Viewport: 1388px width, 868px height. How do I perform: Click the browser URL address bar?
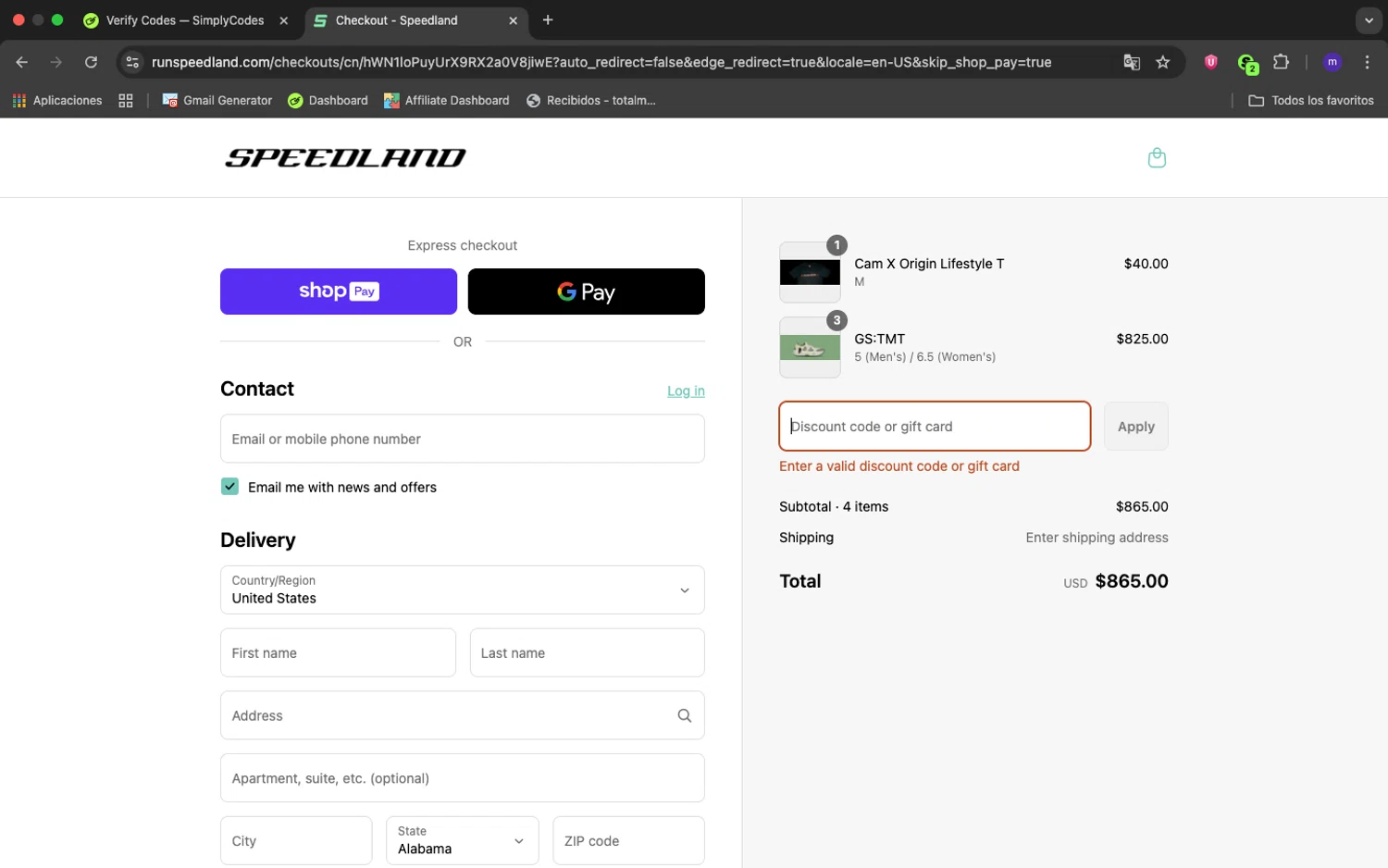pos(601,62)
